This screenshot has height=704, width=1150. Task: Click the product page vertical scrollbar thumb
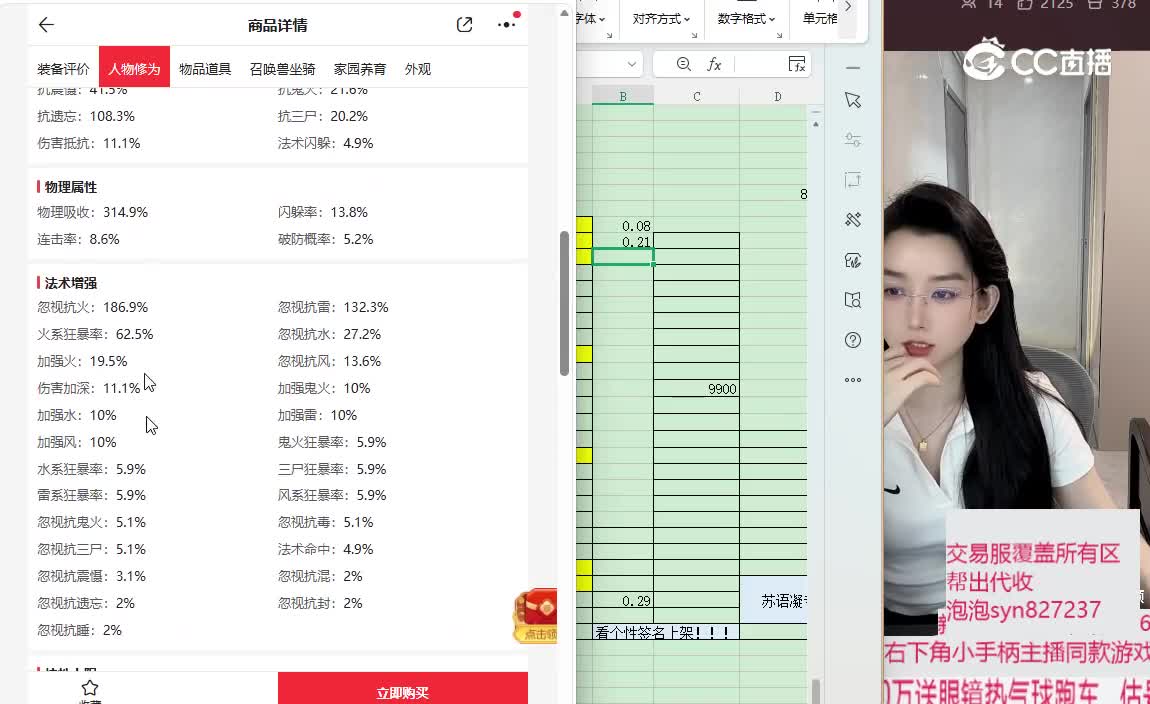click(564, 304)
